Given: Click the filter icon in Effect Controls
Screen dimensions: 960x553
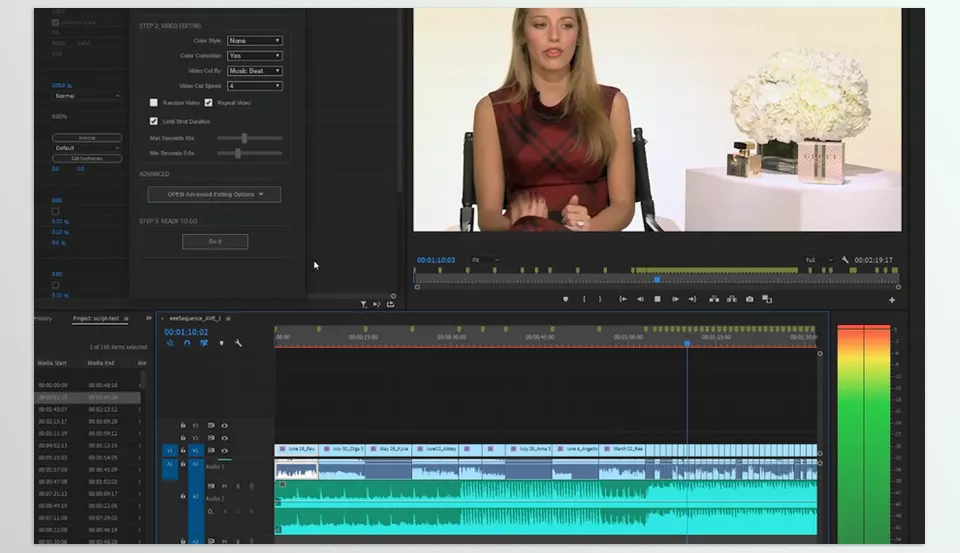Looking at the screenshot, I should (363, 304).
